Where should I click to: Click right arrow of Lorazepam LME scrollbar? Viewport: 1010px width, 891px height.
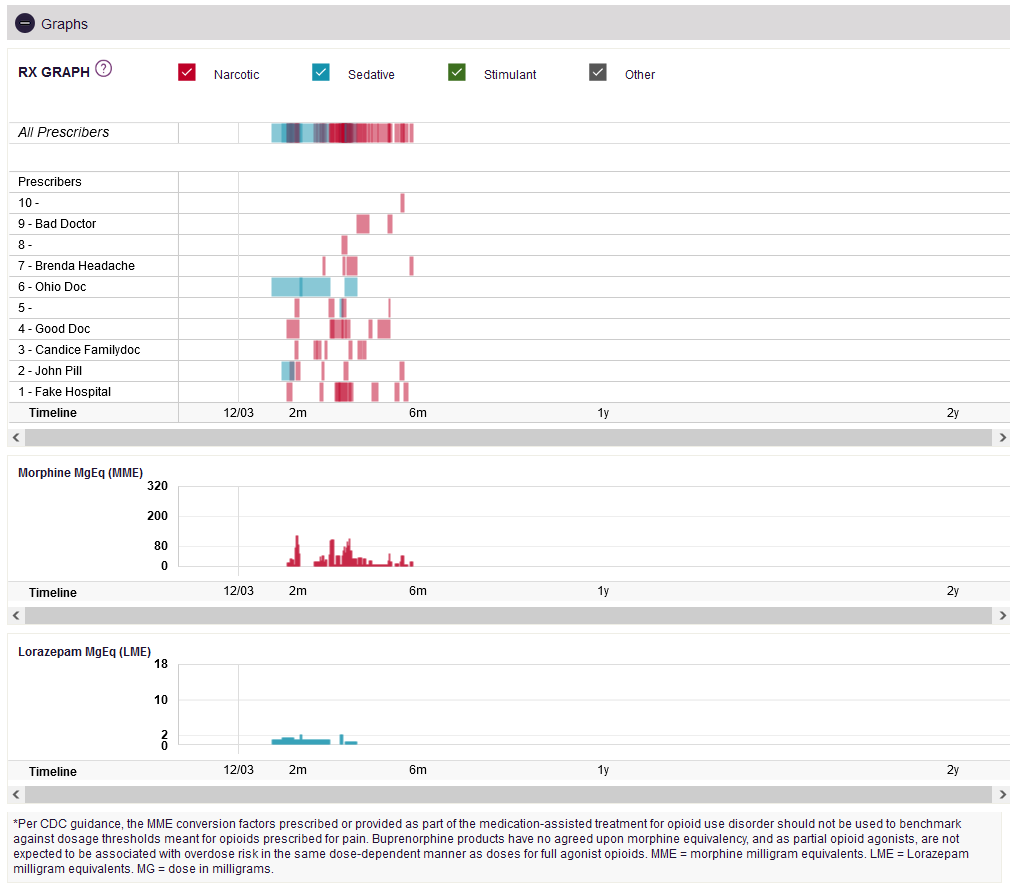coord(1002,794)
